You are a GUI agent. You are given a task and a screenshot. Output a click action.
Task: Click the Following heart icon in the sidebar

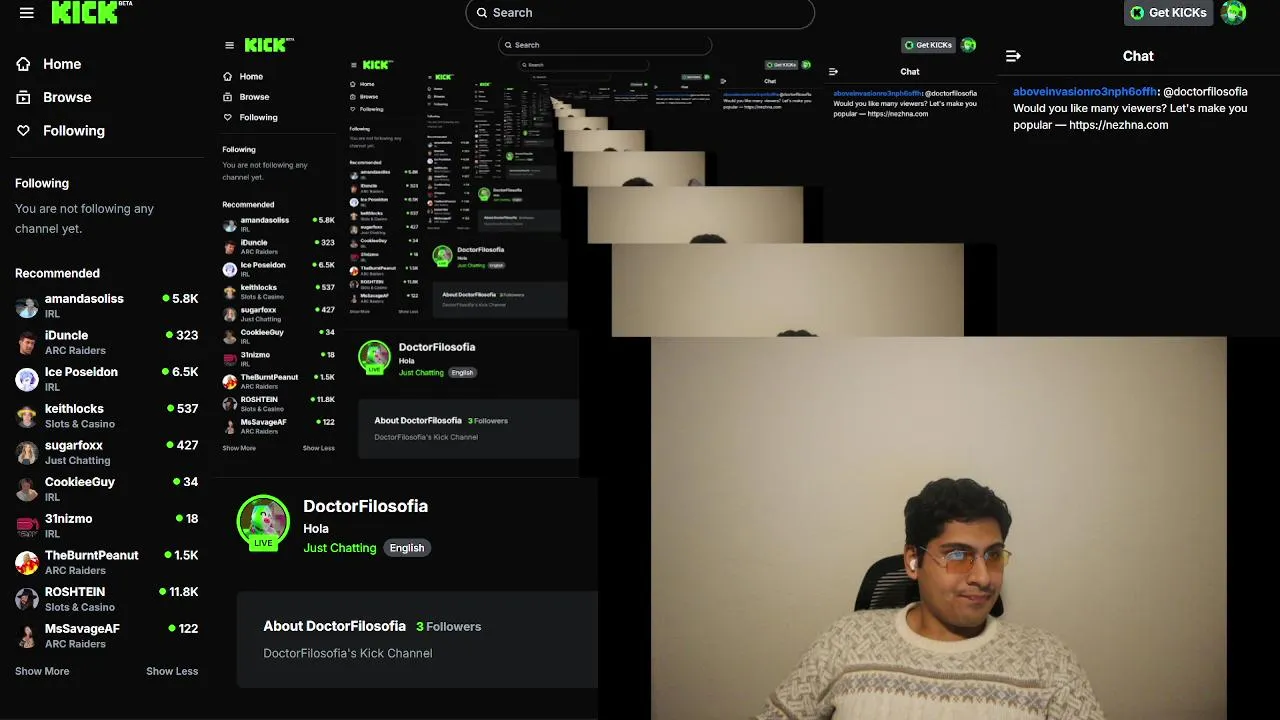click(24, 131)
